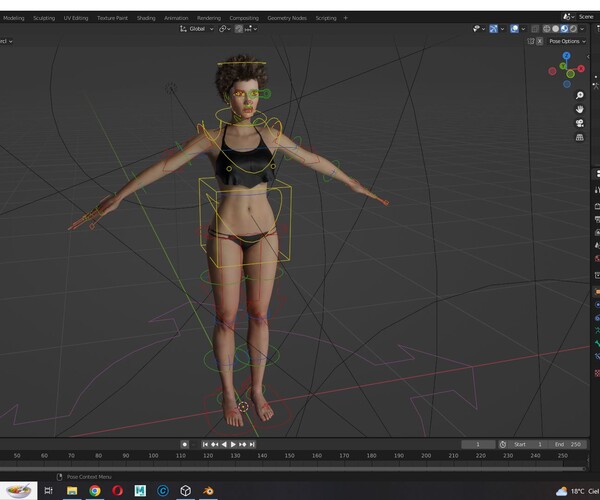Click the End frame field

pyautogui.click(x=568, y=445)
